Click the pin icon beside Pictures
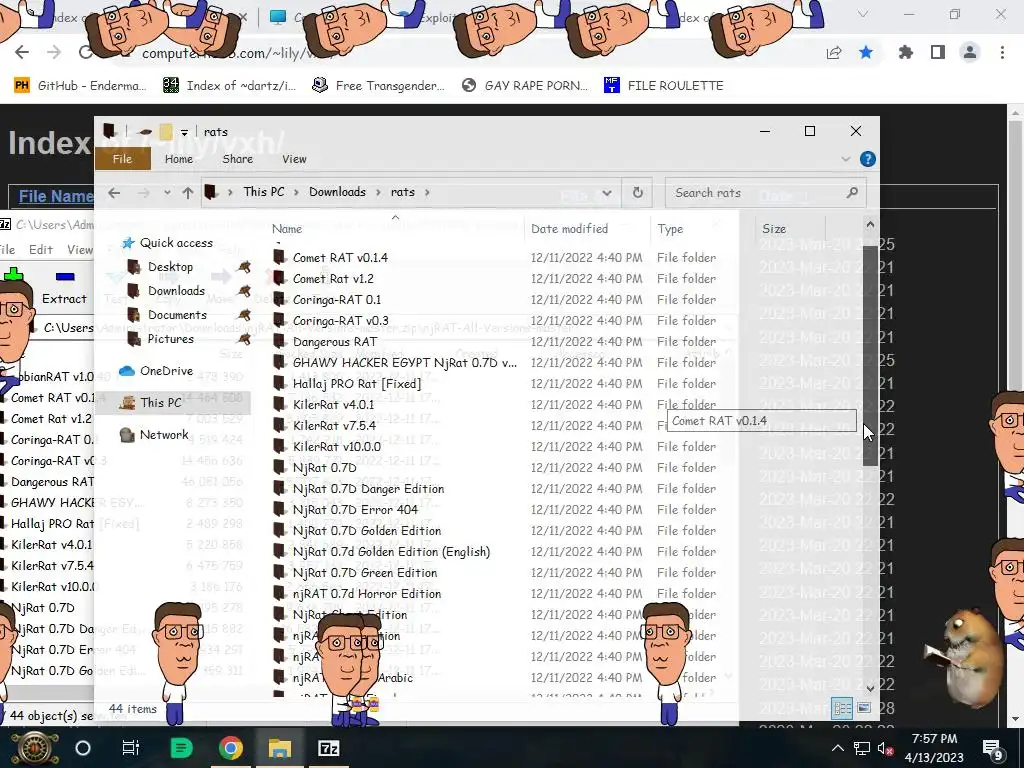This screenshot has width=1024, height=768. coord(244,339)
